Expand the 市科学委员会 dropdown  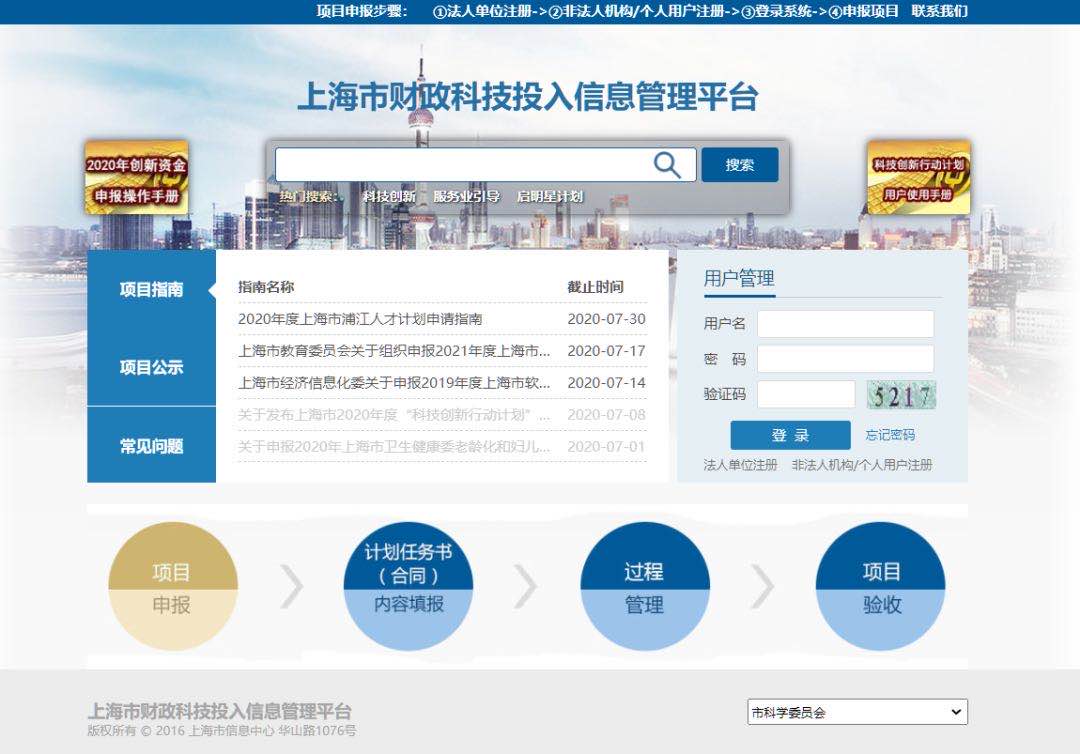pos(858,712)
